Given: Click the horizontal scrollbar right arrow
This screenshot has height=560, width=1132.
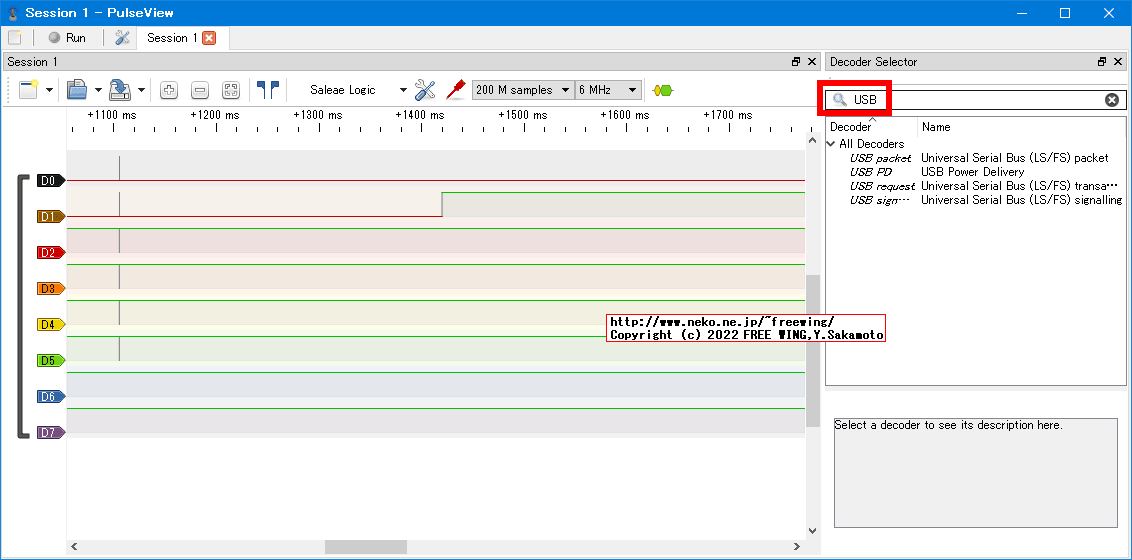Looking at the screenshot, I should pos(797,547).
